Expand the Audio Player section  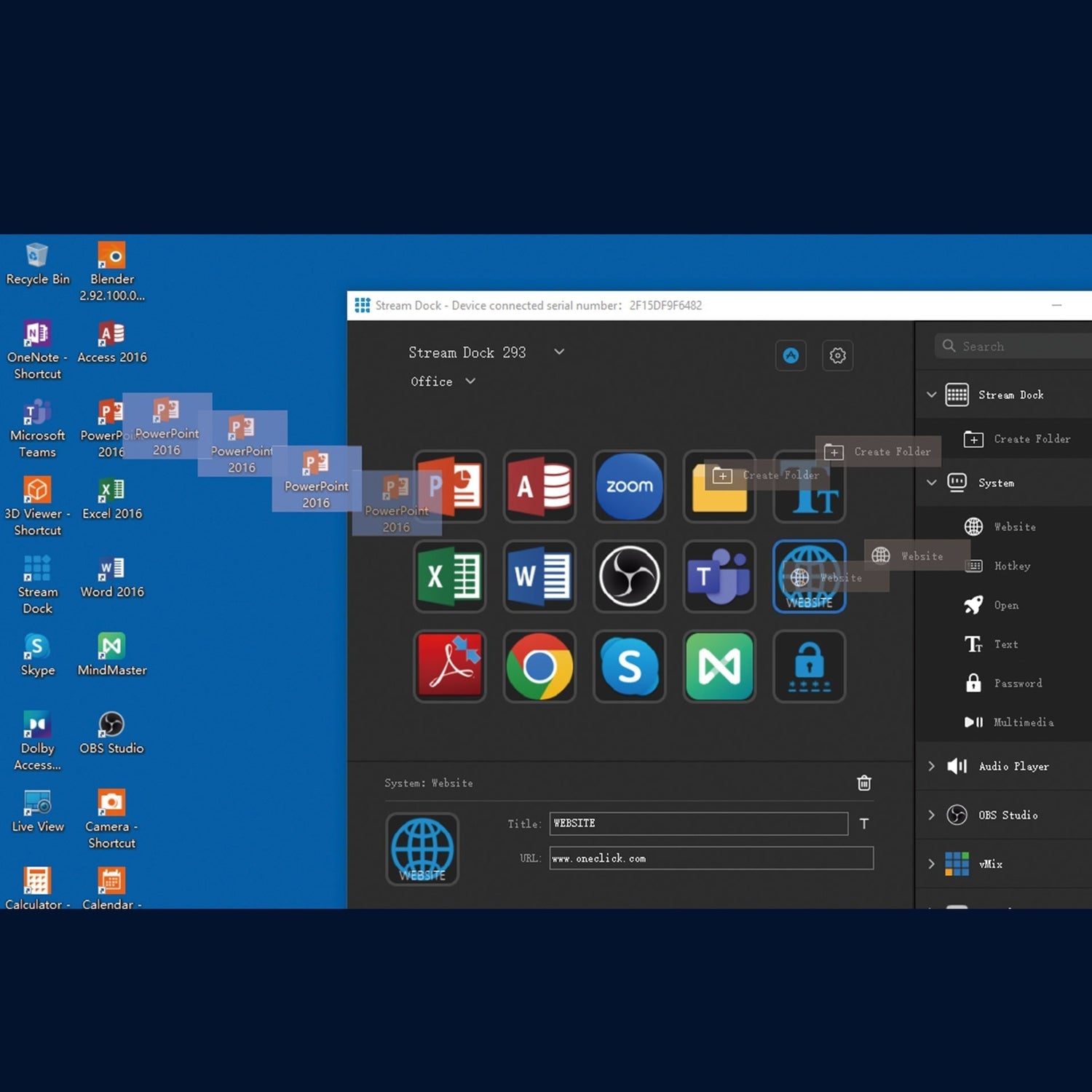[1013, 766]
